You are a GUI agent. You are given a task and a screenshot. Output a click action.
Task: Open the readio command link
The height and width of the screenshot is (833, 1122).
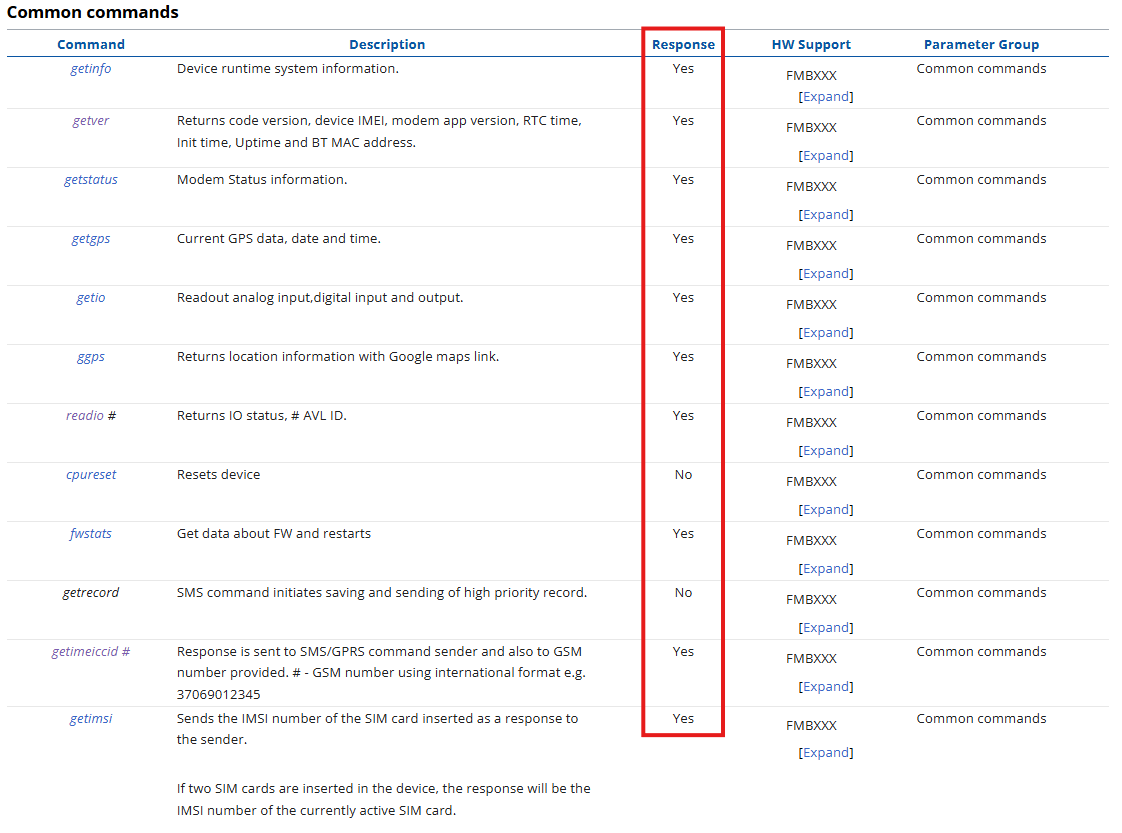point(85,416)
